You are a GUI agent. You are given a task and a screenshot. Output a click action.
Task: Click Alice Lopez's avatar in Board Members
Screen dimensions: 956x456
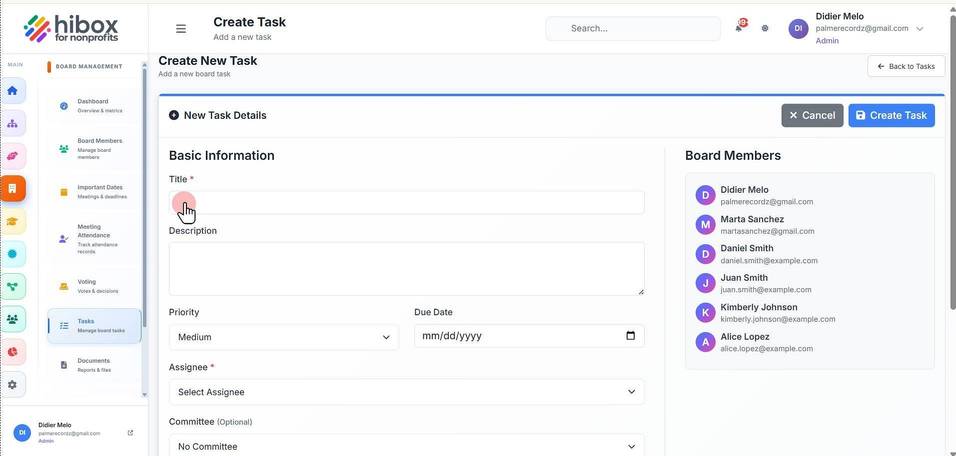tap(705, 342)
